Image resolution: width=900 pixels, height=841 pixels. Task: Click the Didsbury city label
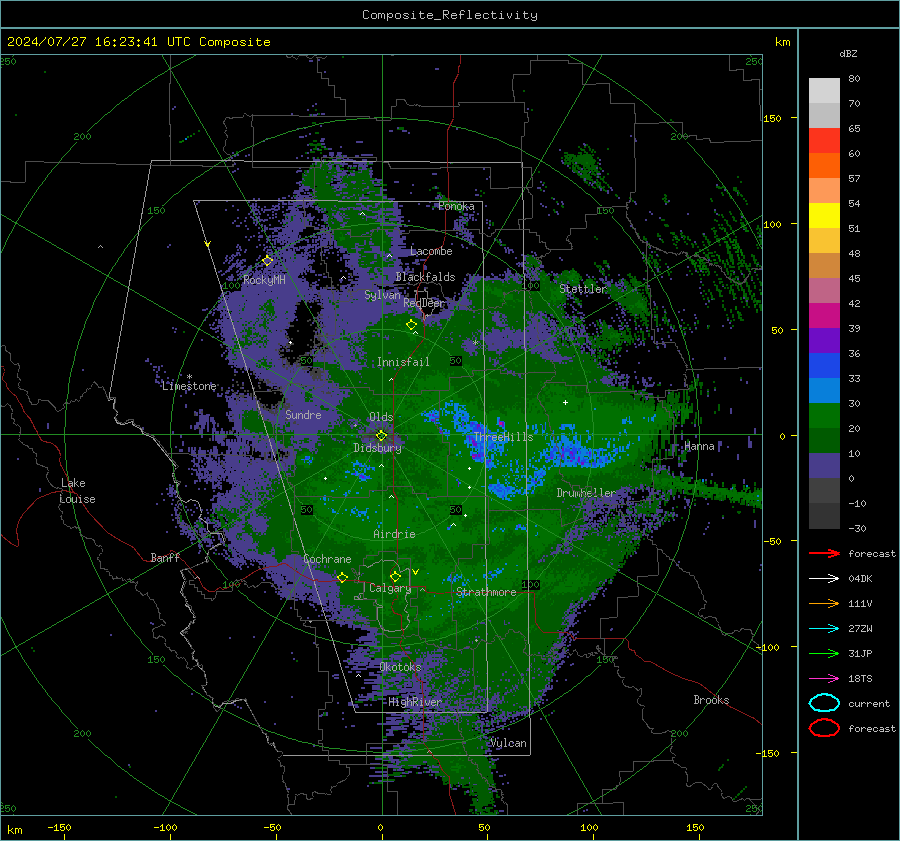377,448
